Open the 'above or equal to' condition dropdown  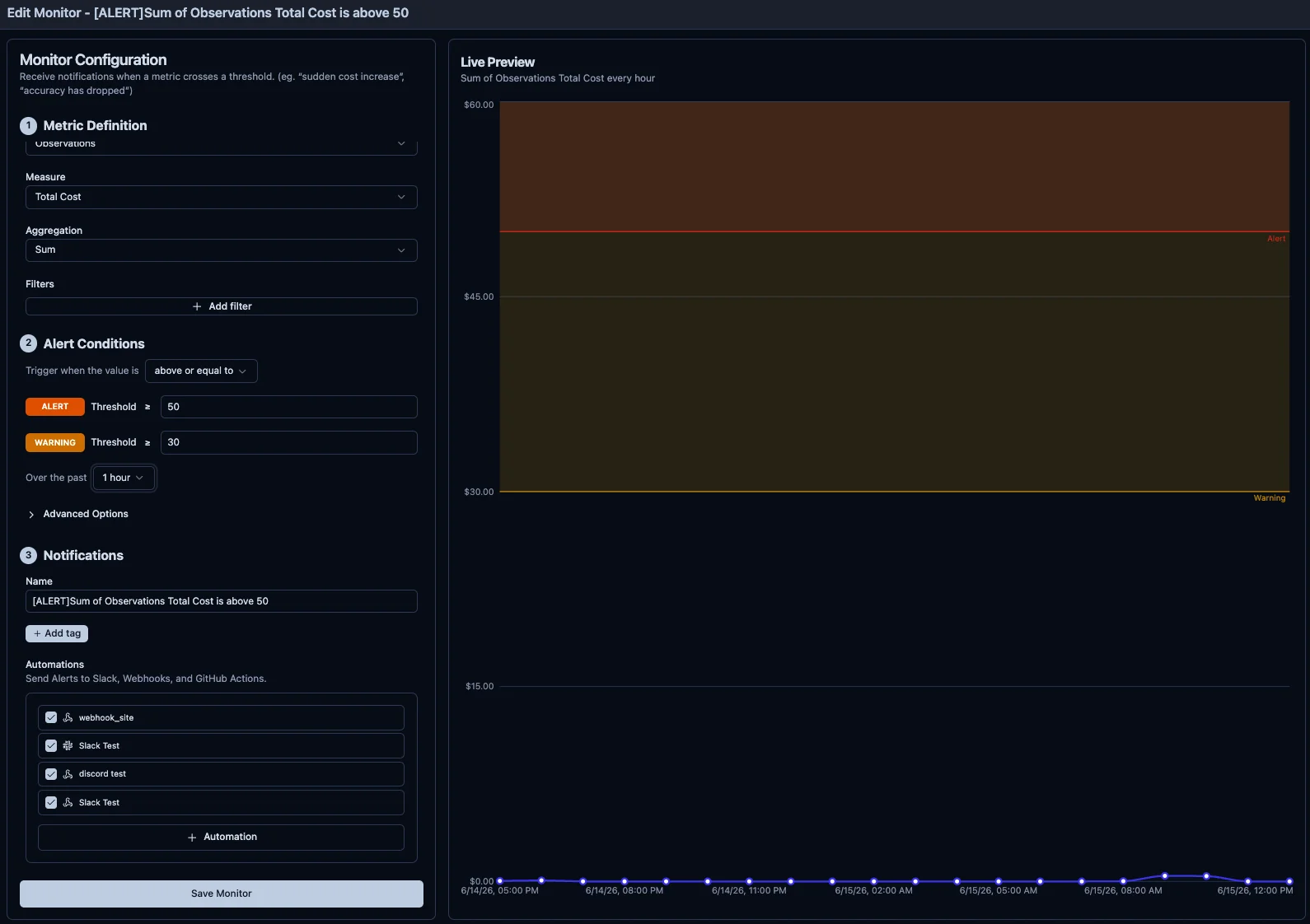coord(201,371)
